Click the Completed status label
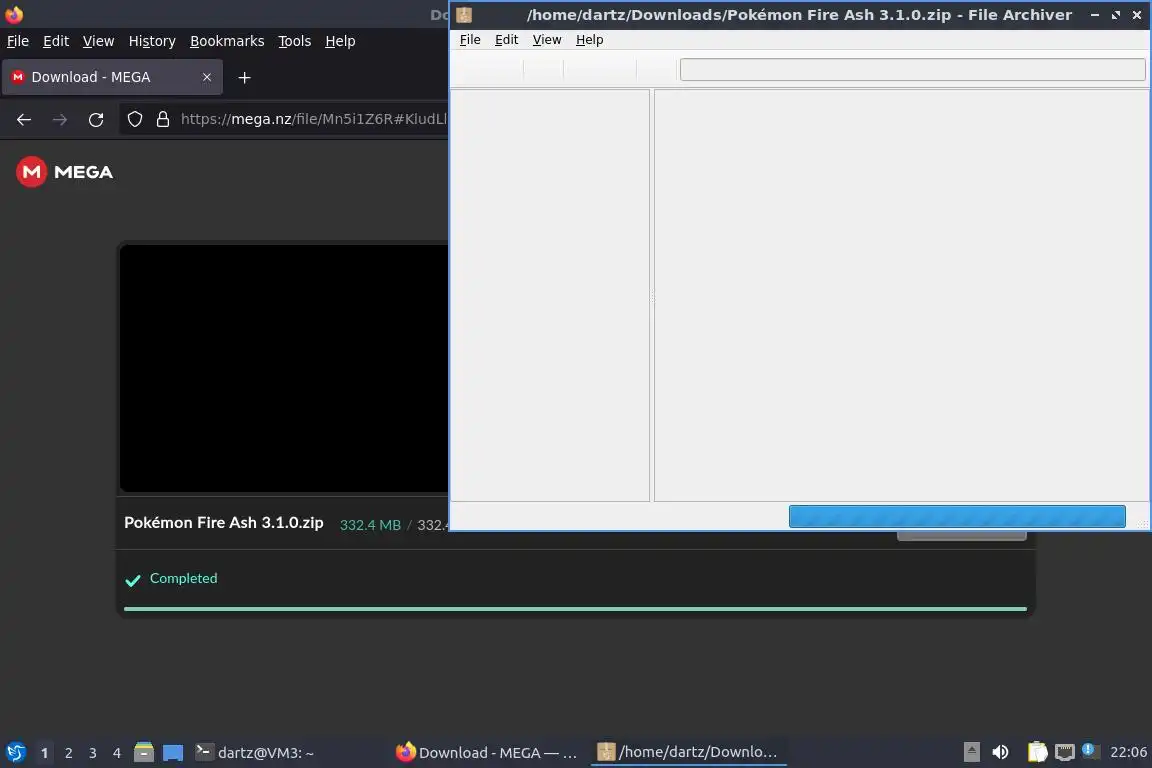The width and height of the screenshot is (1152, 768). [184, 578]
